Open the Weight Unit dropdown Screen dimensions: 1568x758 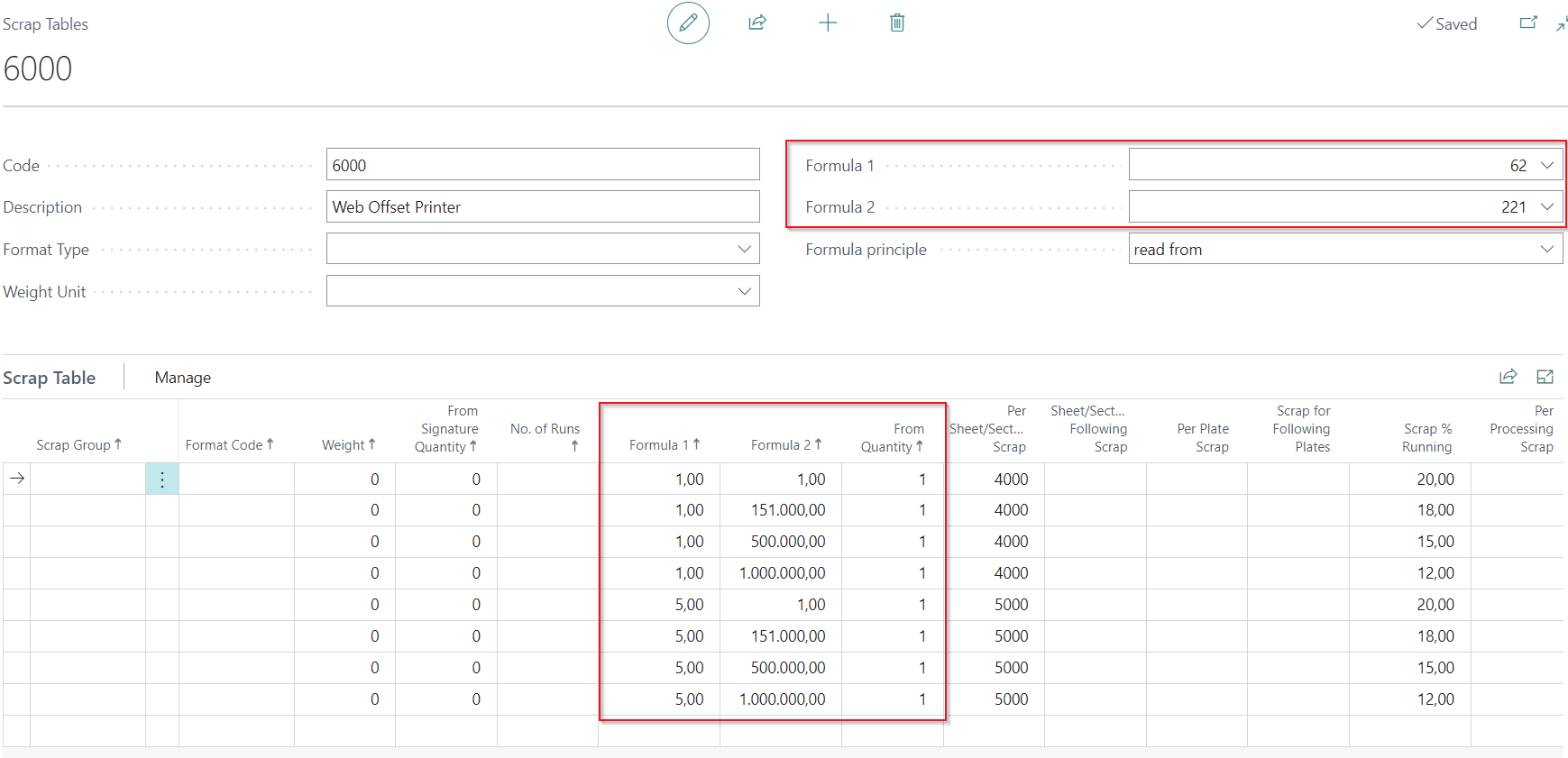pos(745,291)
